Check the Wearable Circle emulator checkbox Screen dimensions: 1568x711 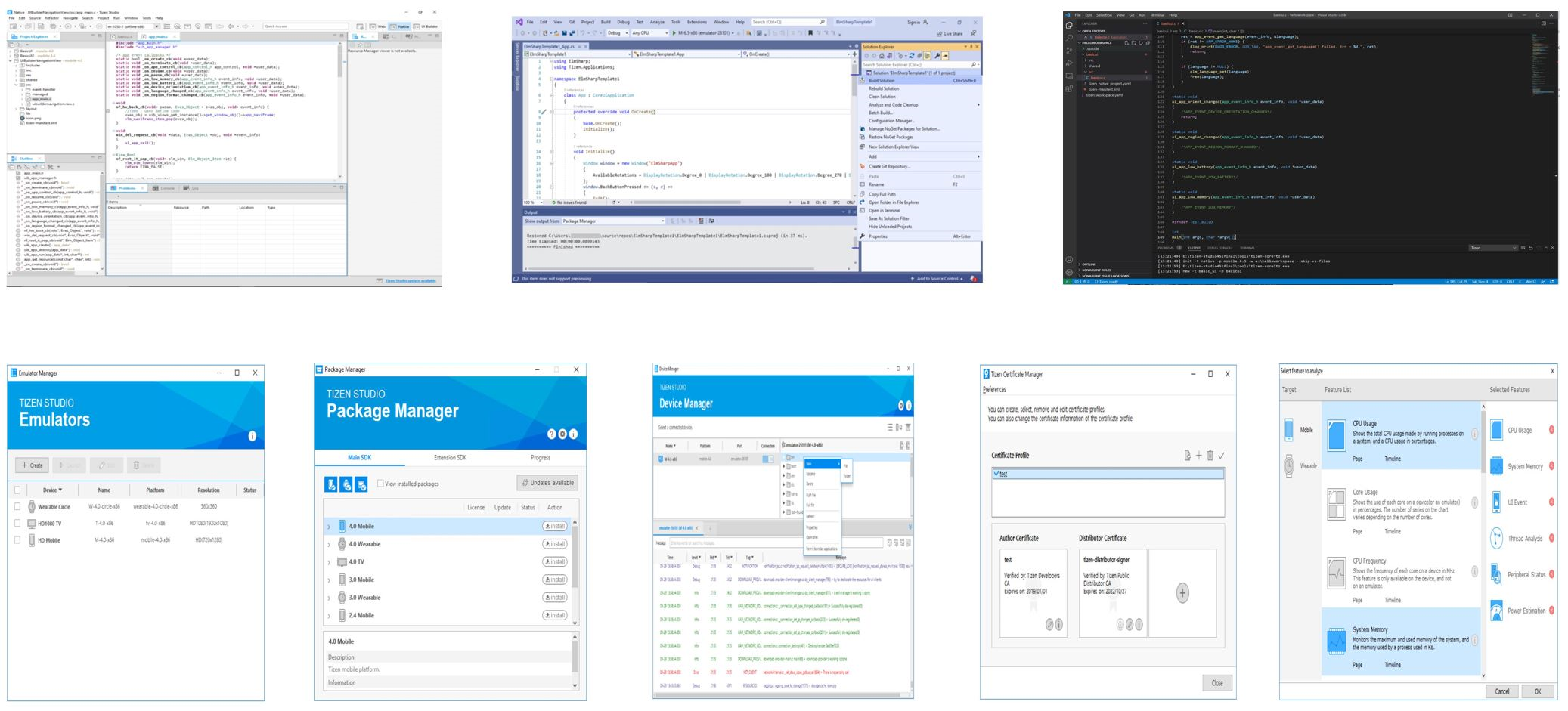coord(17,506)
